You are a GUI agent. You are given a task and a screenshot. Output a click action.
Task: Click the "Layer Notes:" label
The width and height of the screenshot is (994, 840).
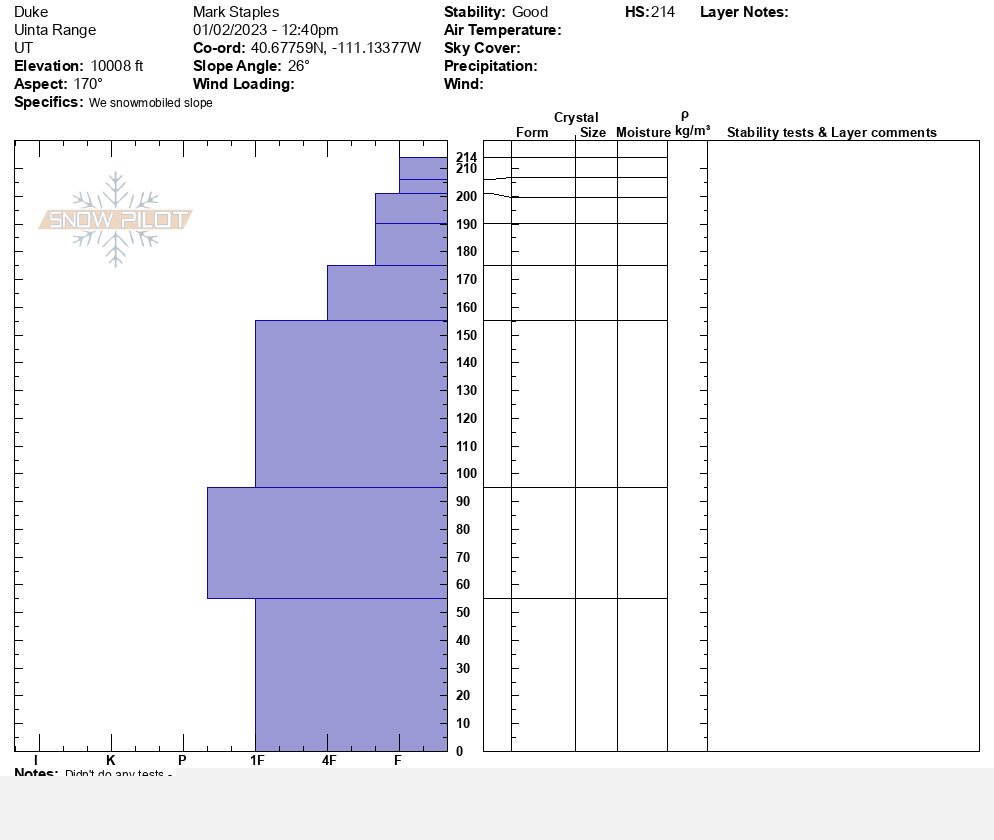pyautogui.click(x=744, y=12)
